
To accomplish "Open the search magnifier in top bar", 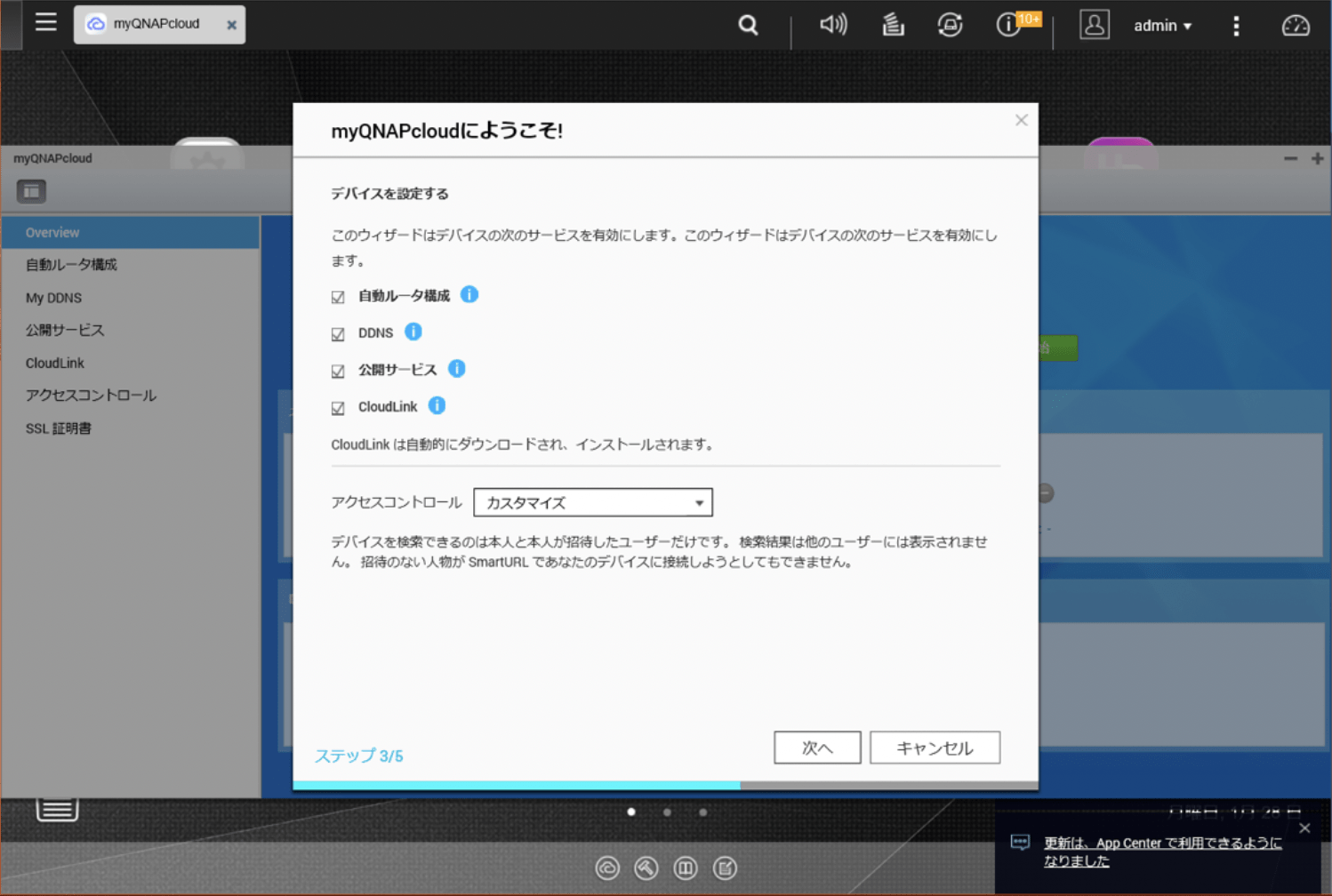I will [x=748, y=25].
